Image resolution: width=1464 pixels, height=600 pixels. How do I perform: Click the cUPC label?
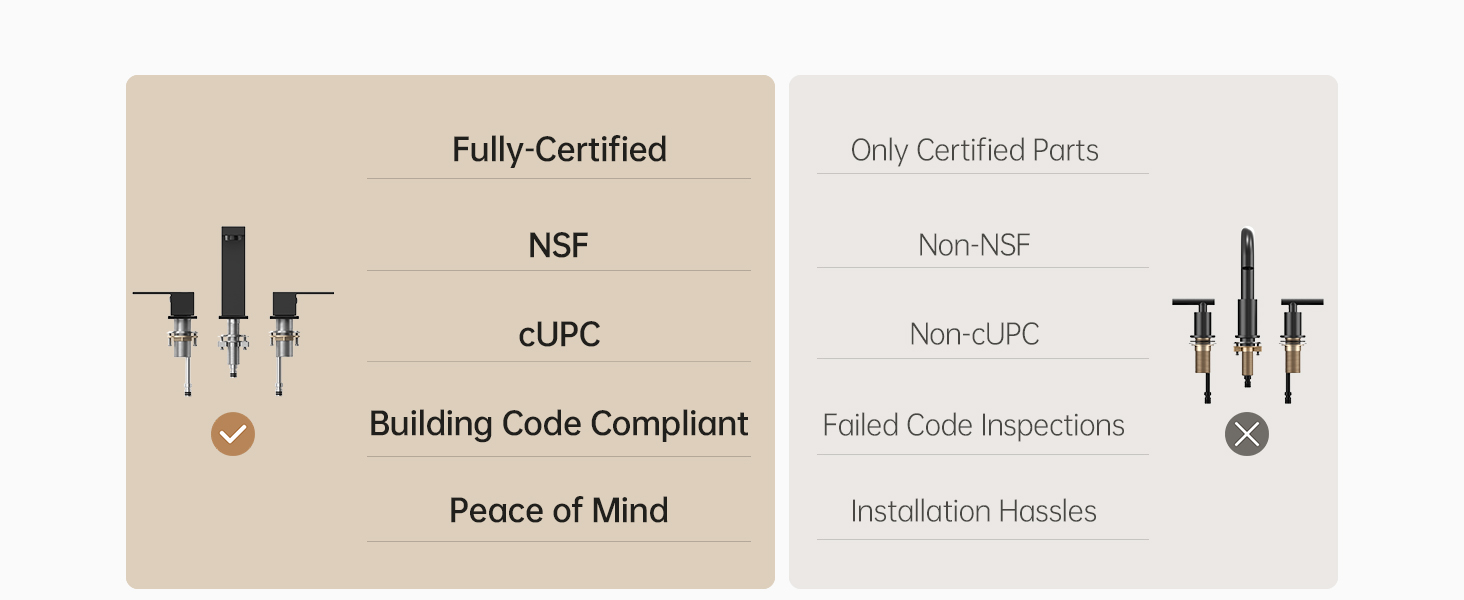[x=559, y=334]
